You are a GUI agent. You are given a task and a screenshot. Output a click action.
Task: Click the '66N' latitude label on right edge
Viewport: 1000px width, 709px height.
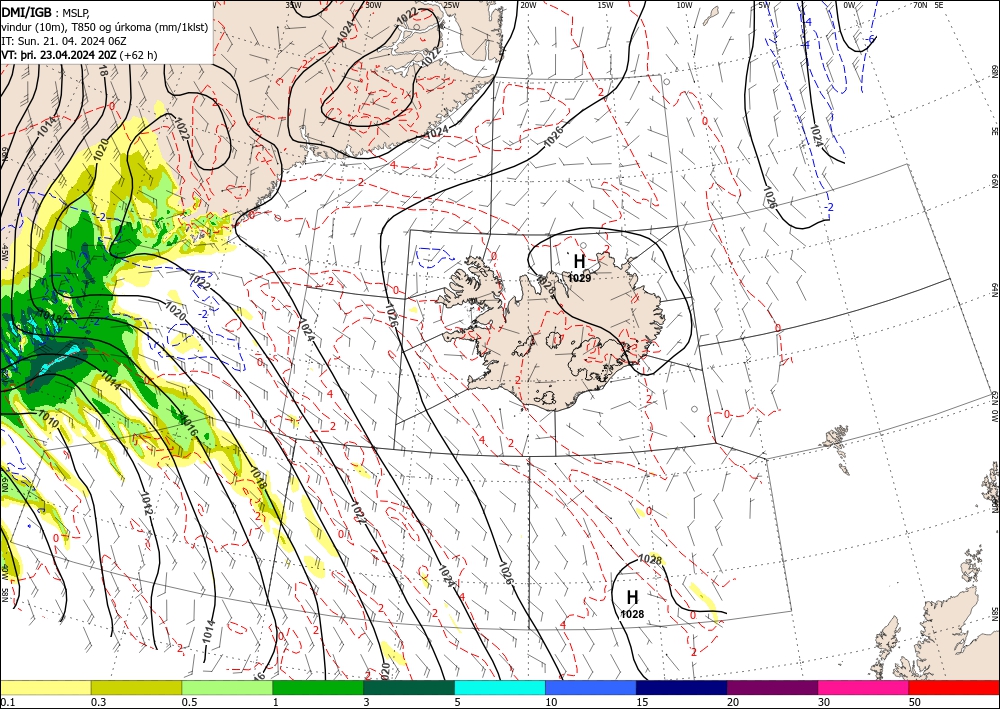[x=994, y=181]
